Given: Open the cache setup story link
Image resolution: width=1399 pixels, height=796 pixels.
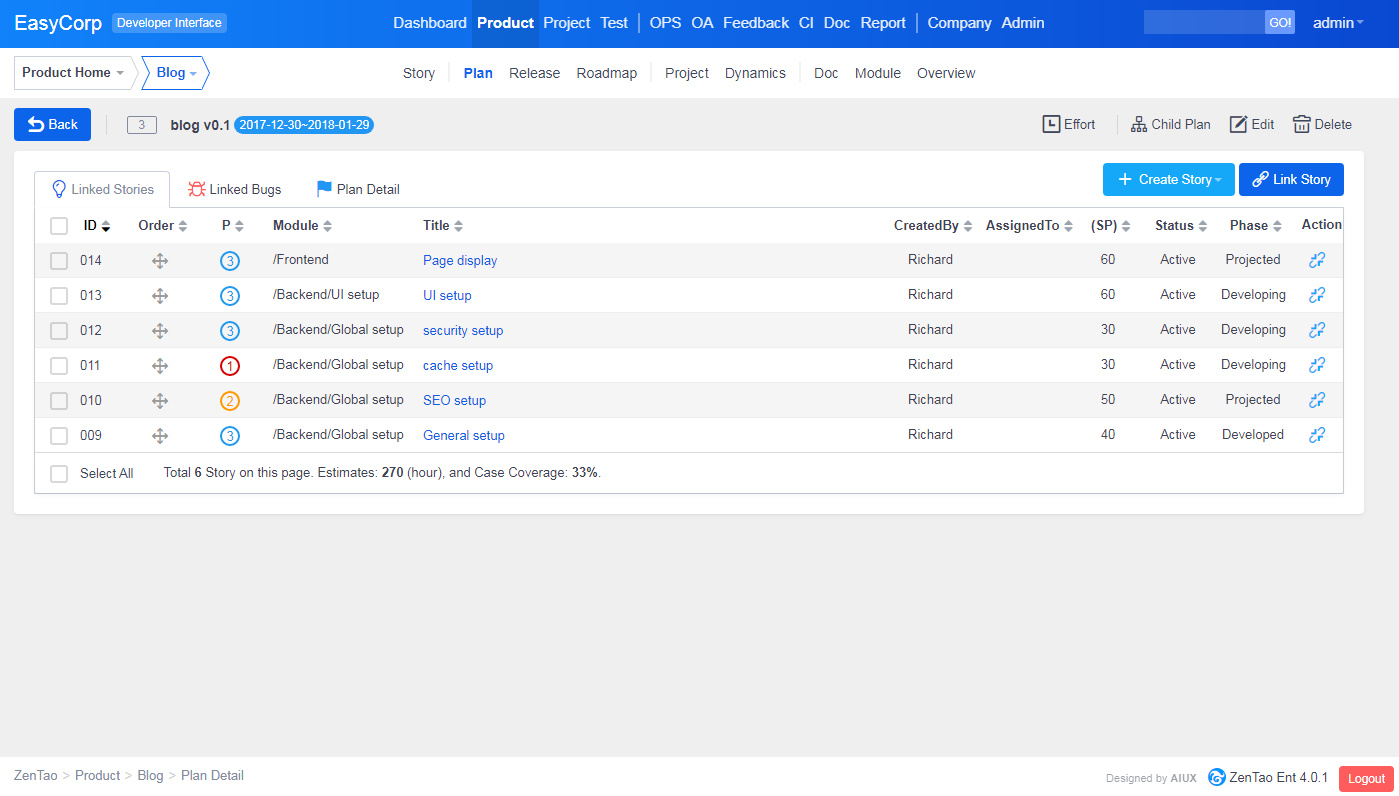Looking at the screenshot, I should tap(458, 366).
